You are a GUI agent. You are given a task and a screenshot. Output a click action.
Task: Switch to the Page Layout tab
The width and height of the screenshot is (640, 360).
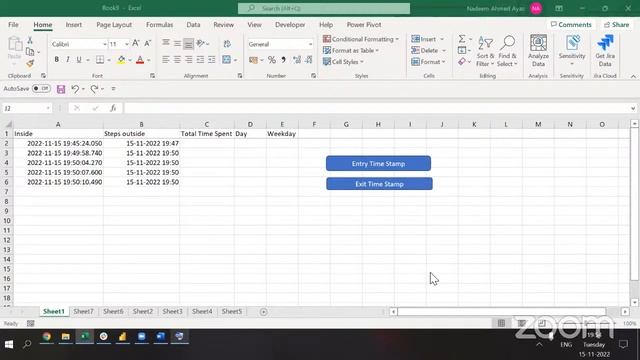(x=114, y=24)
